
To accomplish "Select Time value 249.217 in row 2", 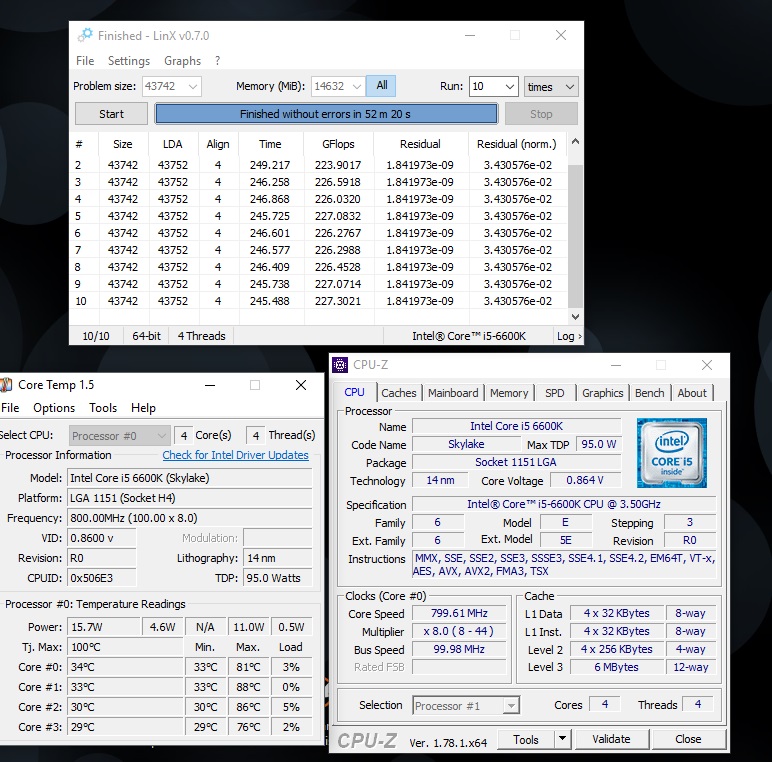I will point(270,165).
